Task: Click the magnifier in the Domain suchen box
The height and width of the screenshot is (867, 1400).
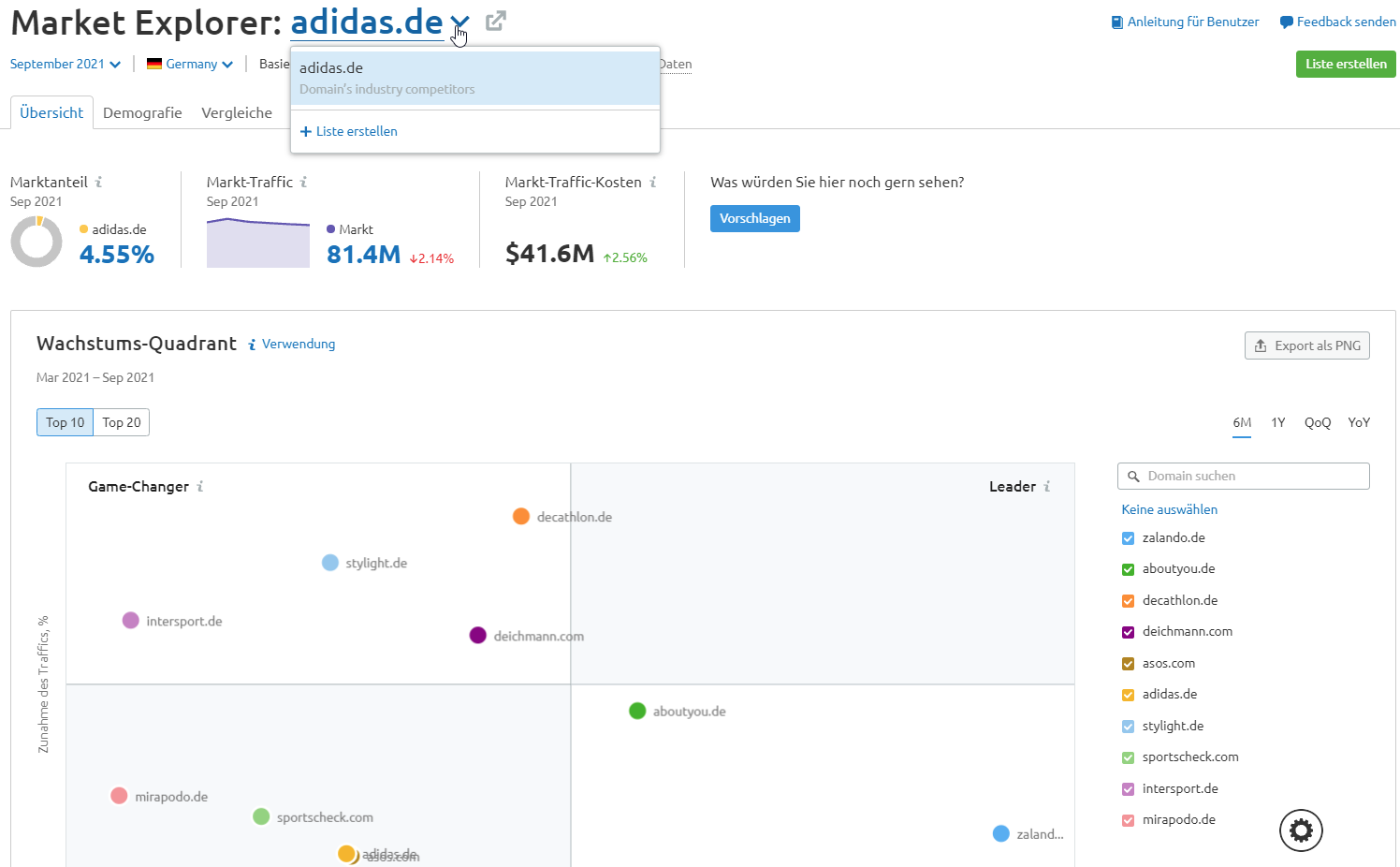Action: pos(1132,476)
